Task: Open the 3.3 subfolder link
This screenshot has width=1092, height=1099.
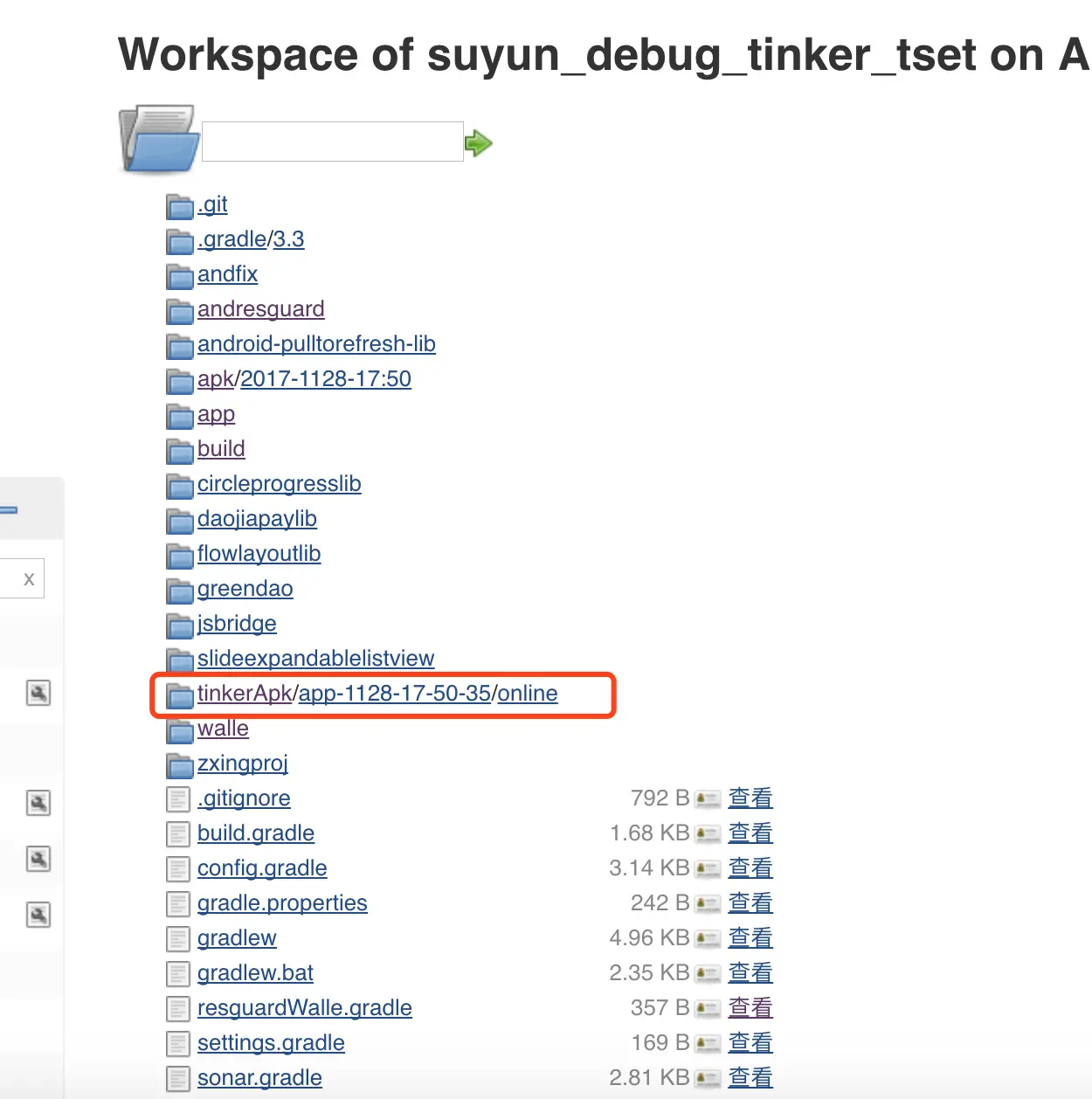Action: tap(289, 239)
